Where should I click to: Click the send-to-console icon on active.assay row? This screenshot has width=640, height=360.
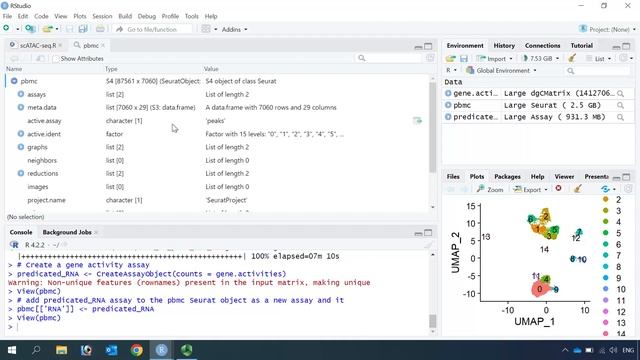[417, 120]
